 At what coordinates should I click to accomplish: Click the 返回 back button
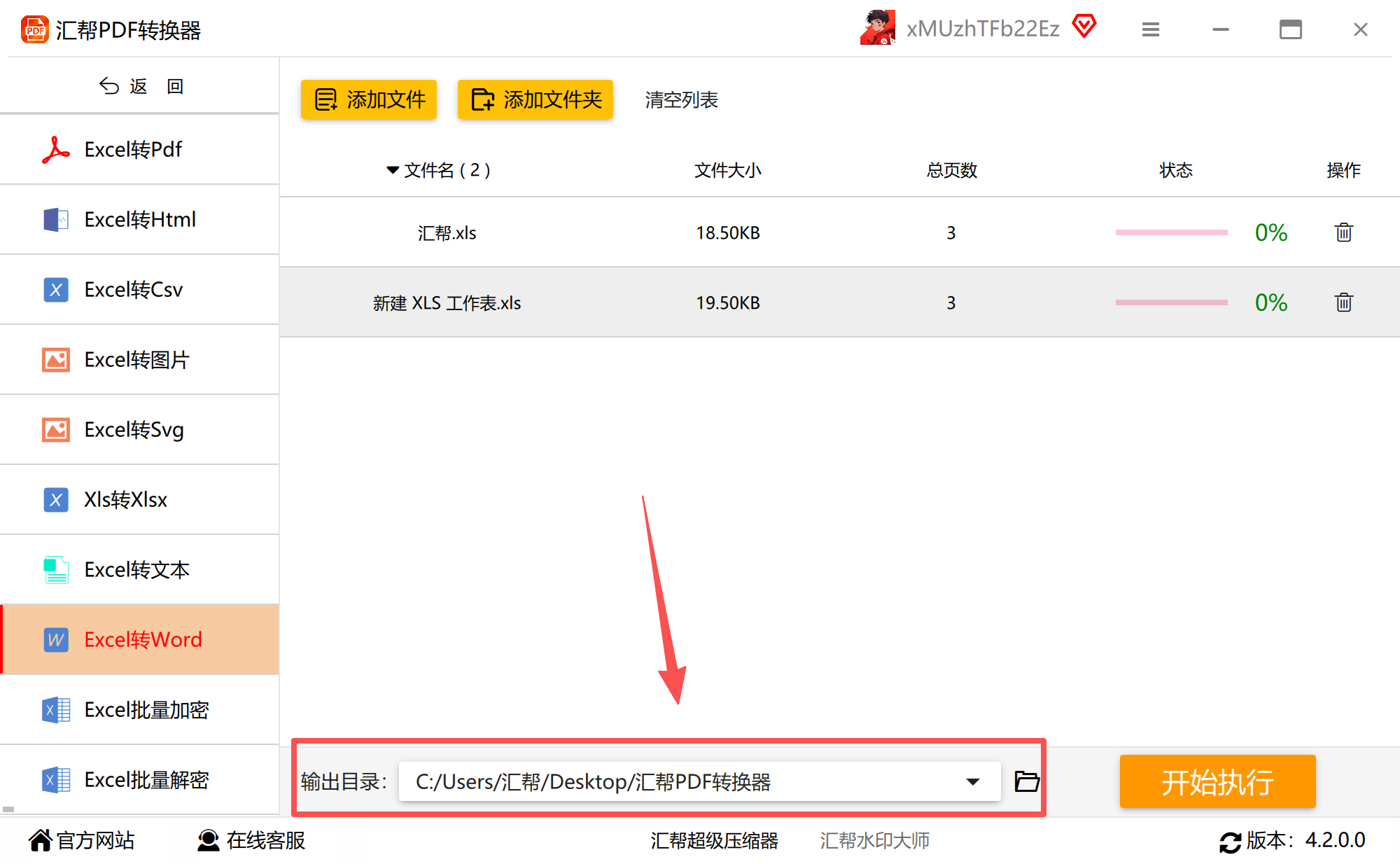pos(140,86)
